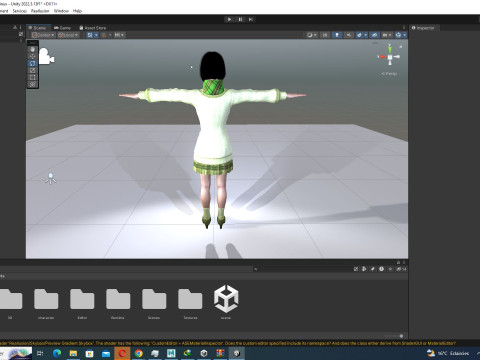Select the Move tool

pos(33,56)
